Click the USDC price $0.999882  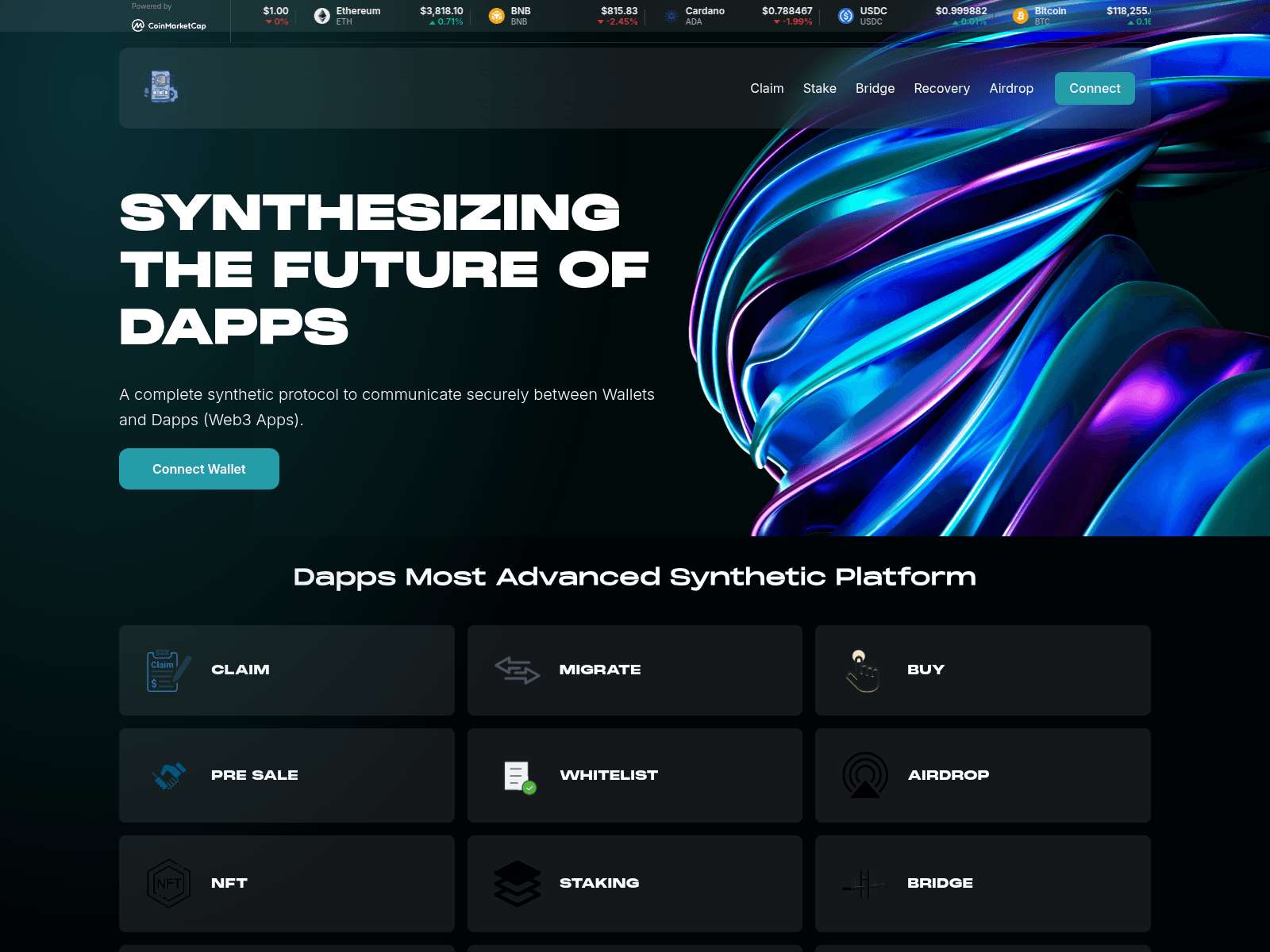pos(961,11)
